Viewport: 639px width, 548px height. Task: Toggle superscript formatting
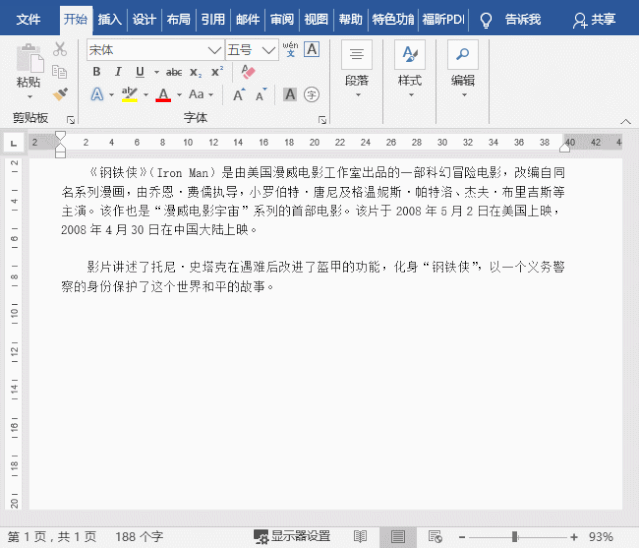(x=217, y=72)
